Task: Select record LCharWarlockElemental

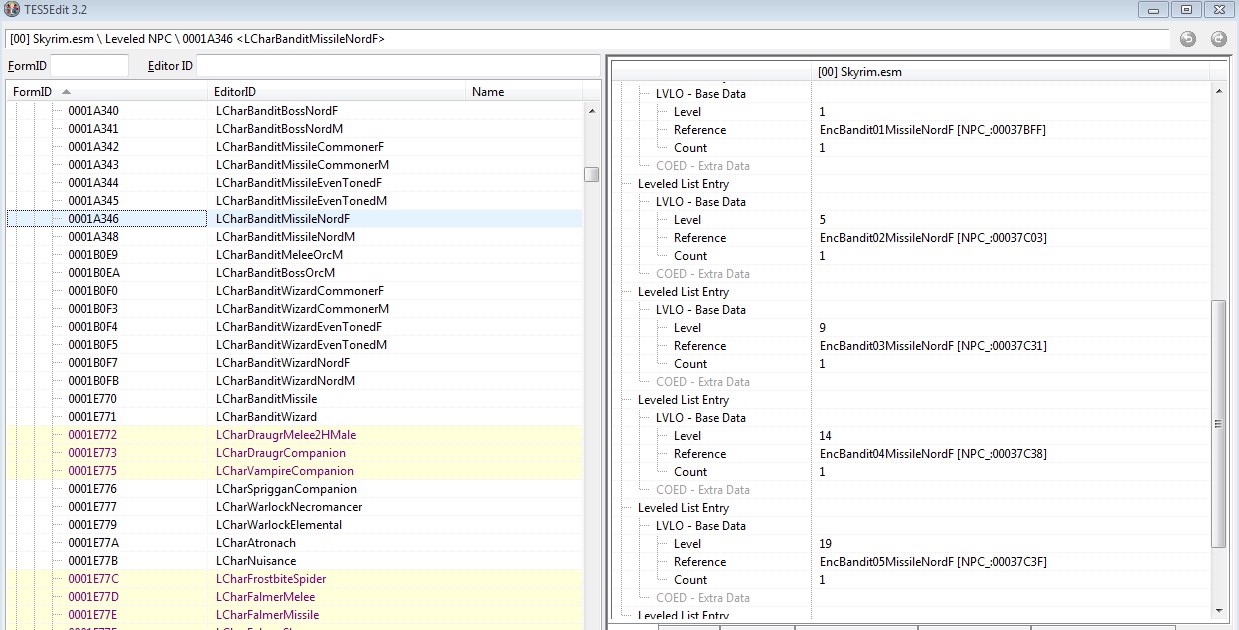Action: pos(294,525)
